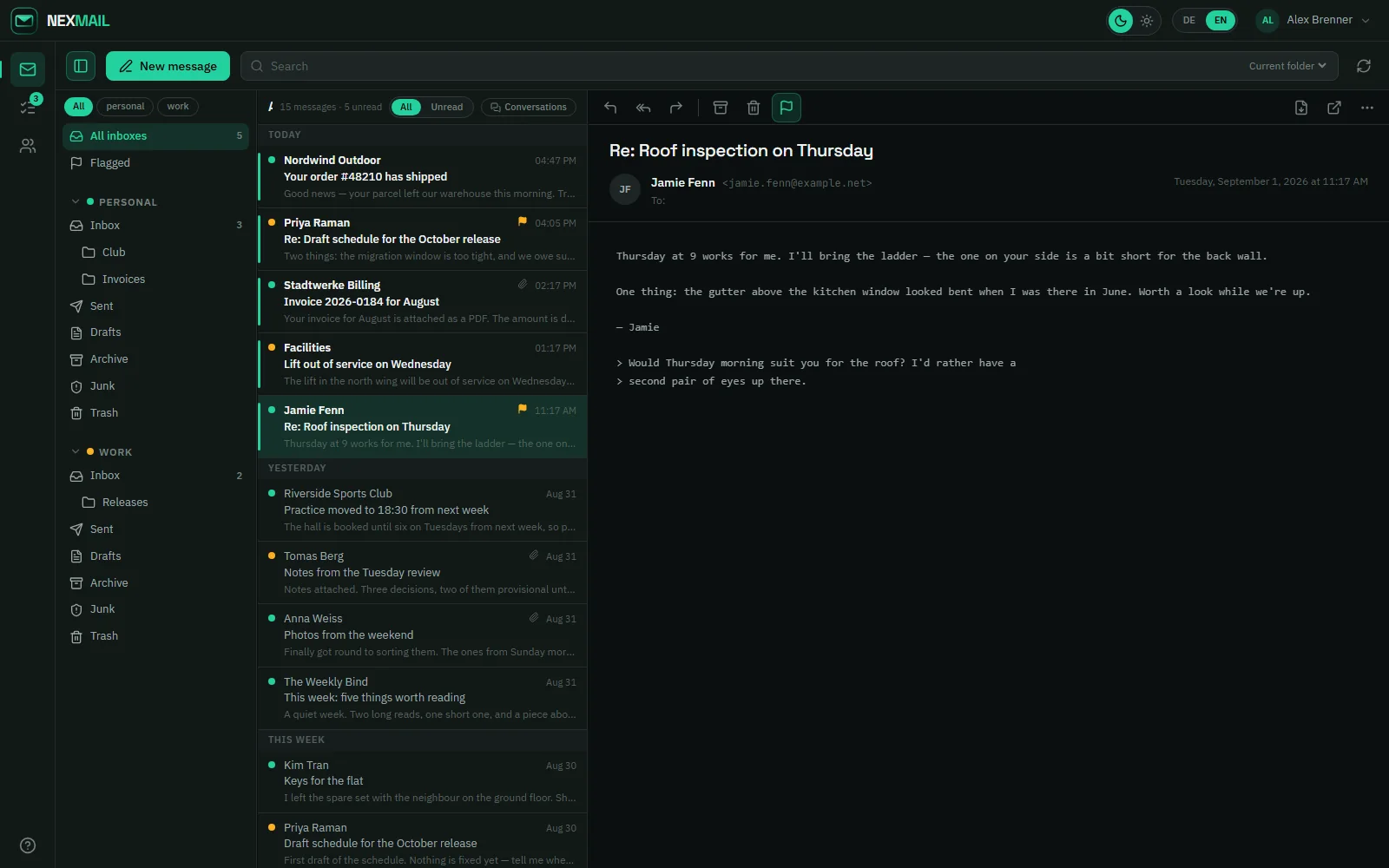Open the contacts icon in the left rail
The image size is (1389, 868).
(28, 146)
